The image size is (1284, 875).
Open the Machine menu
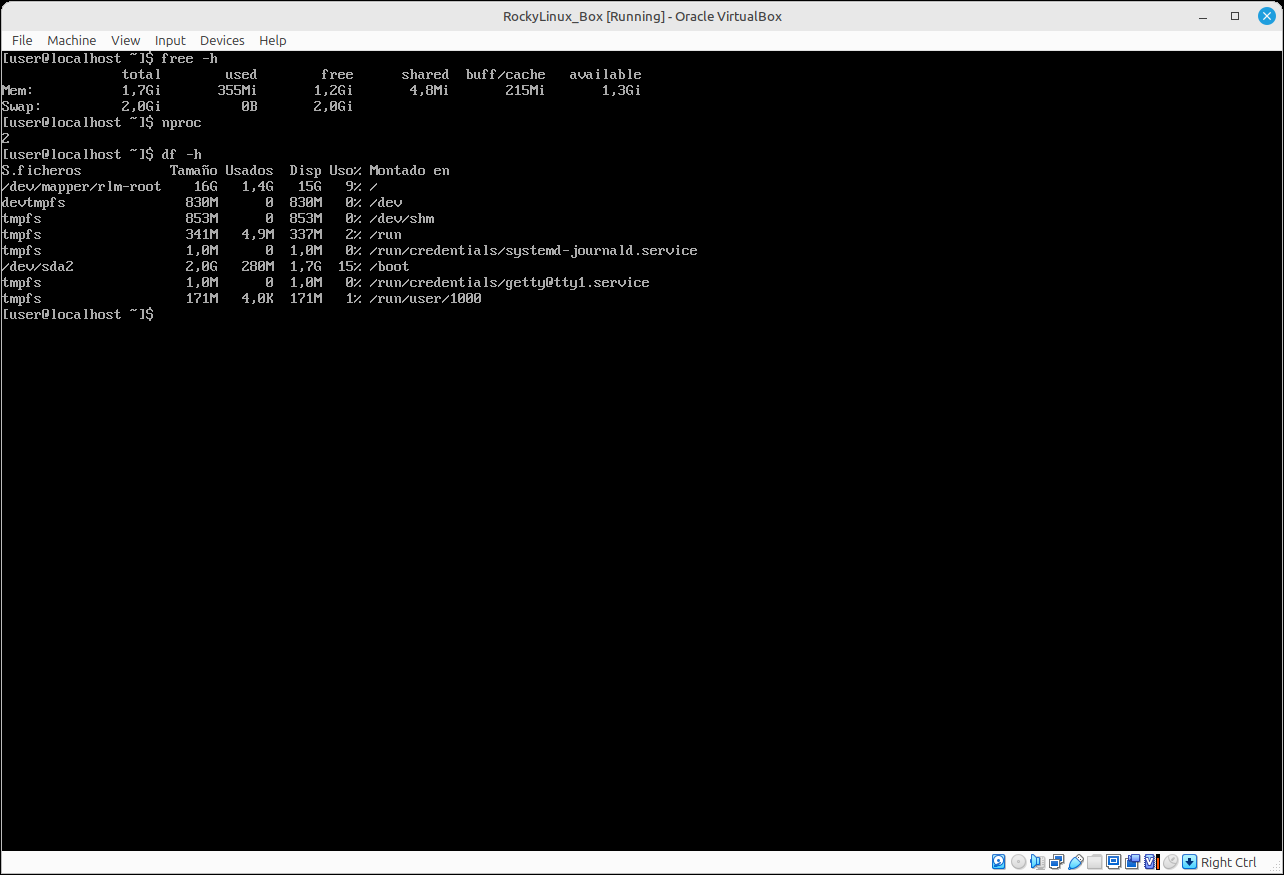[72, 40]
